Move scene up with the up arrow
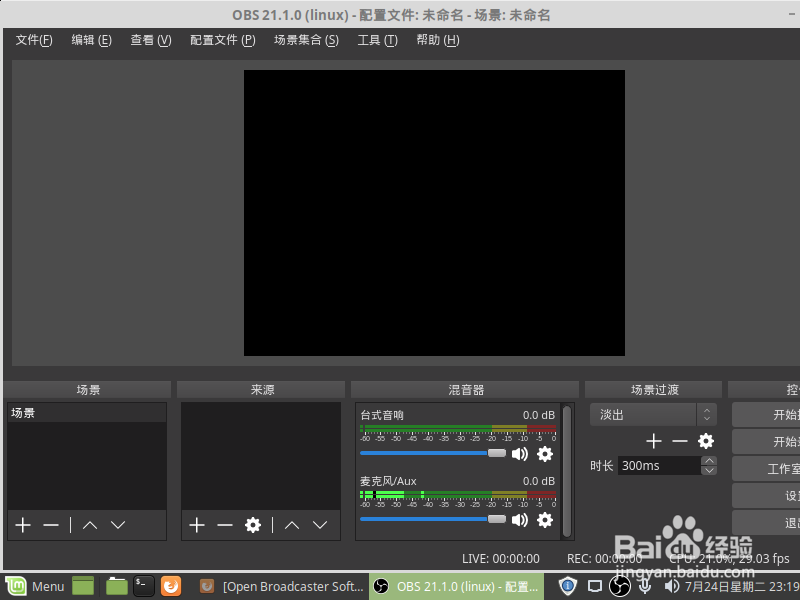The image size is (800, 600). click(x=90, y=524)
